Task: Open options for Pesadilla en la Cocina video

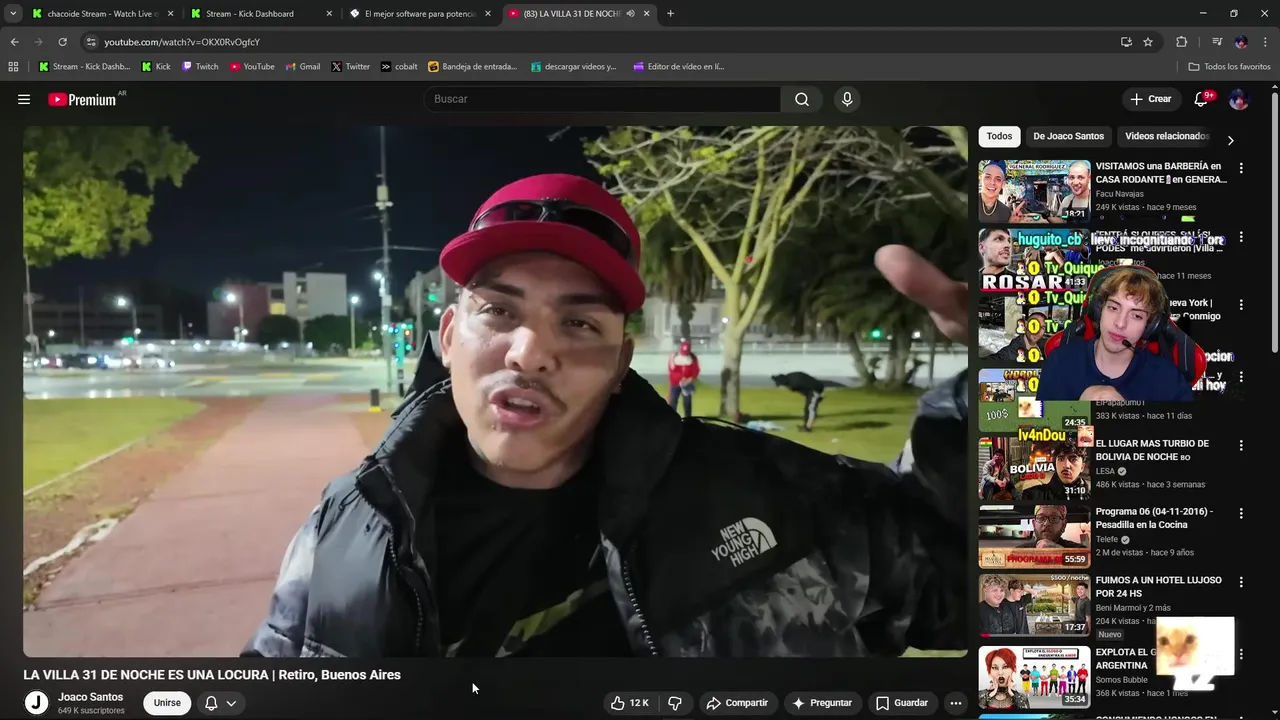Action: (x=1241, y=514)
